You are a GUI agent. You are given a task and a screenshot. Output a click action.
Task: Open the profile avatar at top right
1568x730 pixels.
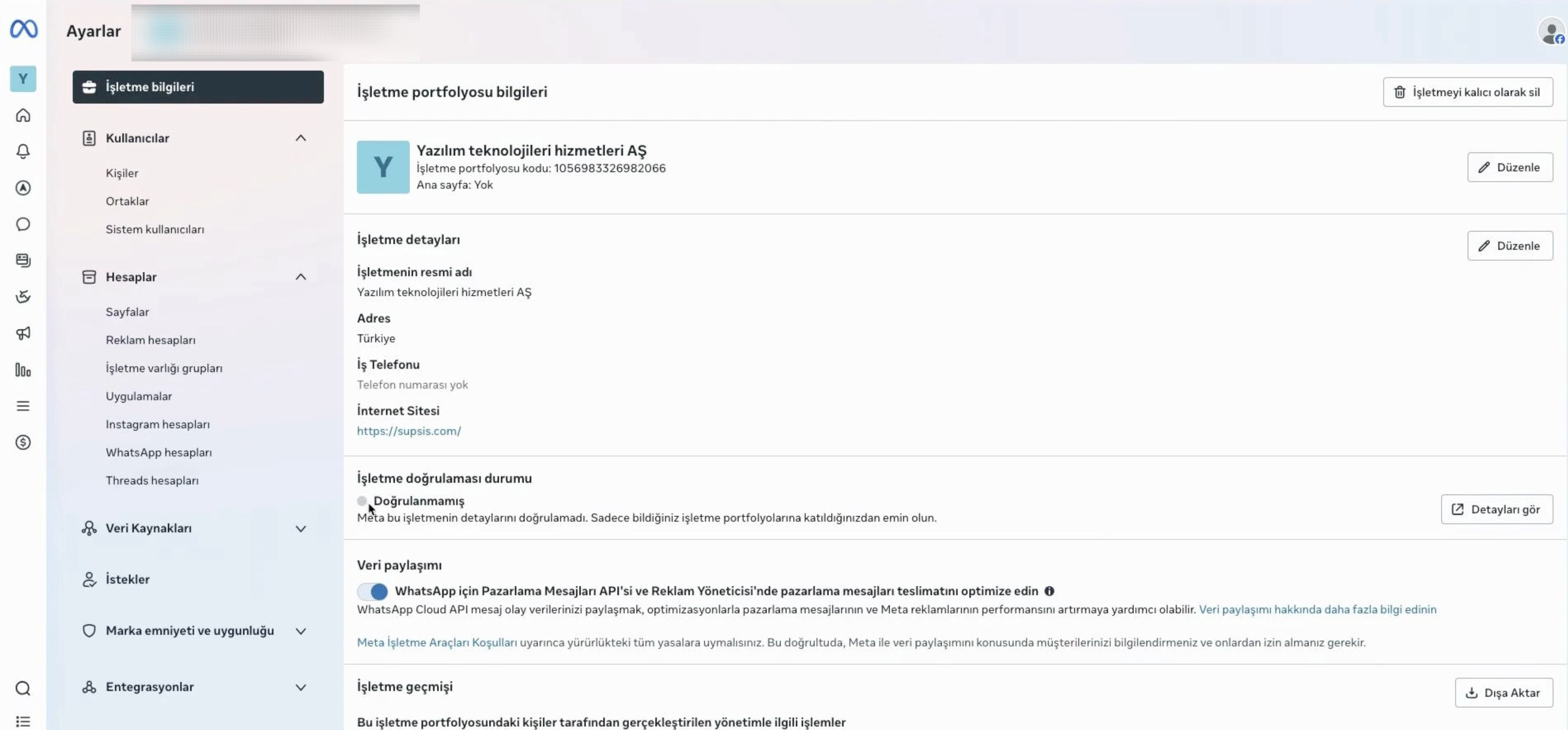(1550, 31)
